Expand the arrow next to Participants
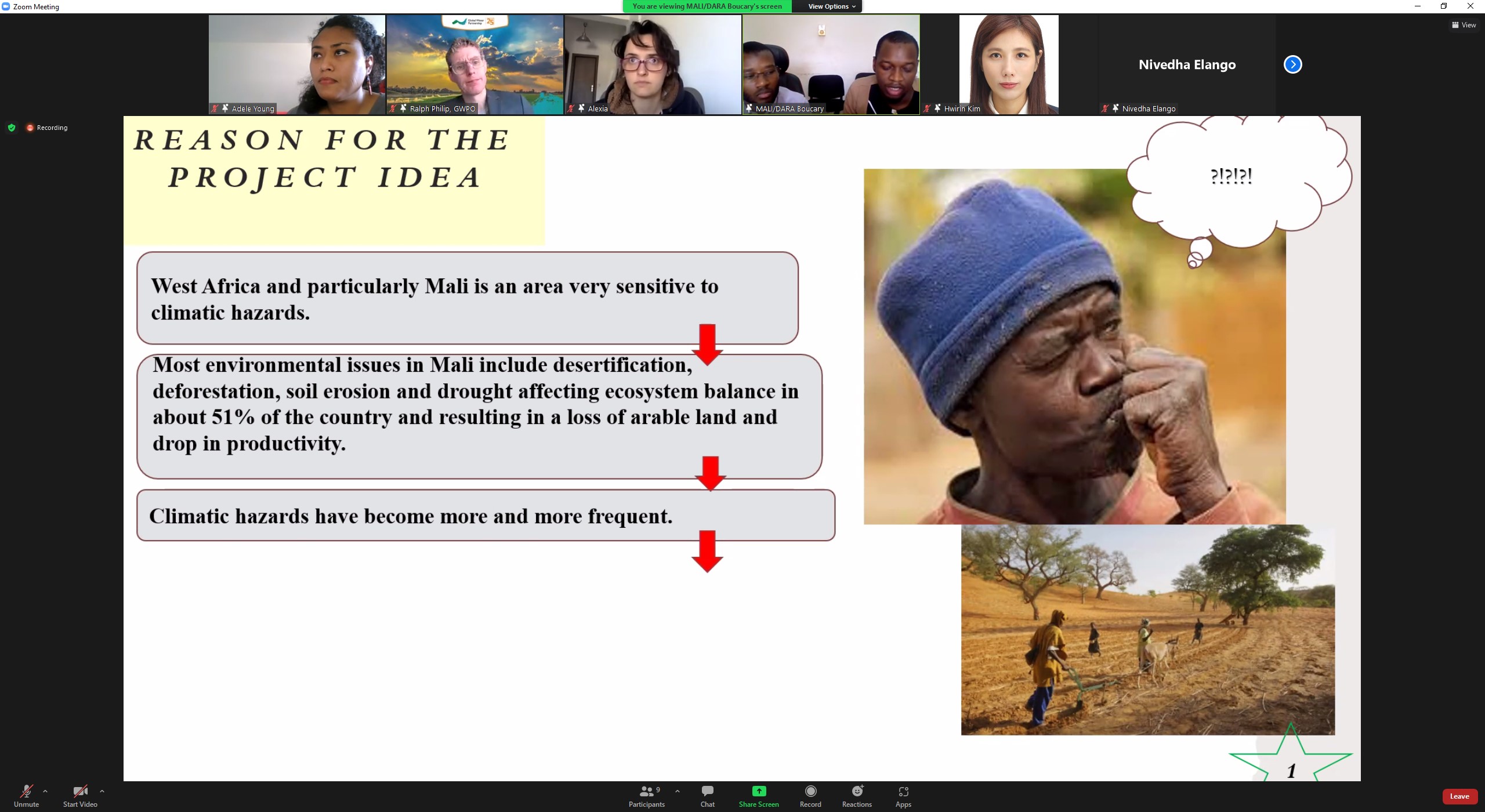This screenshot has height=812, width=1485. [x=677, y=791]
